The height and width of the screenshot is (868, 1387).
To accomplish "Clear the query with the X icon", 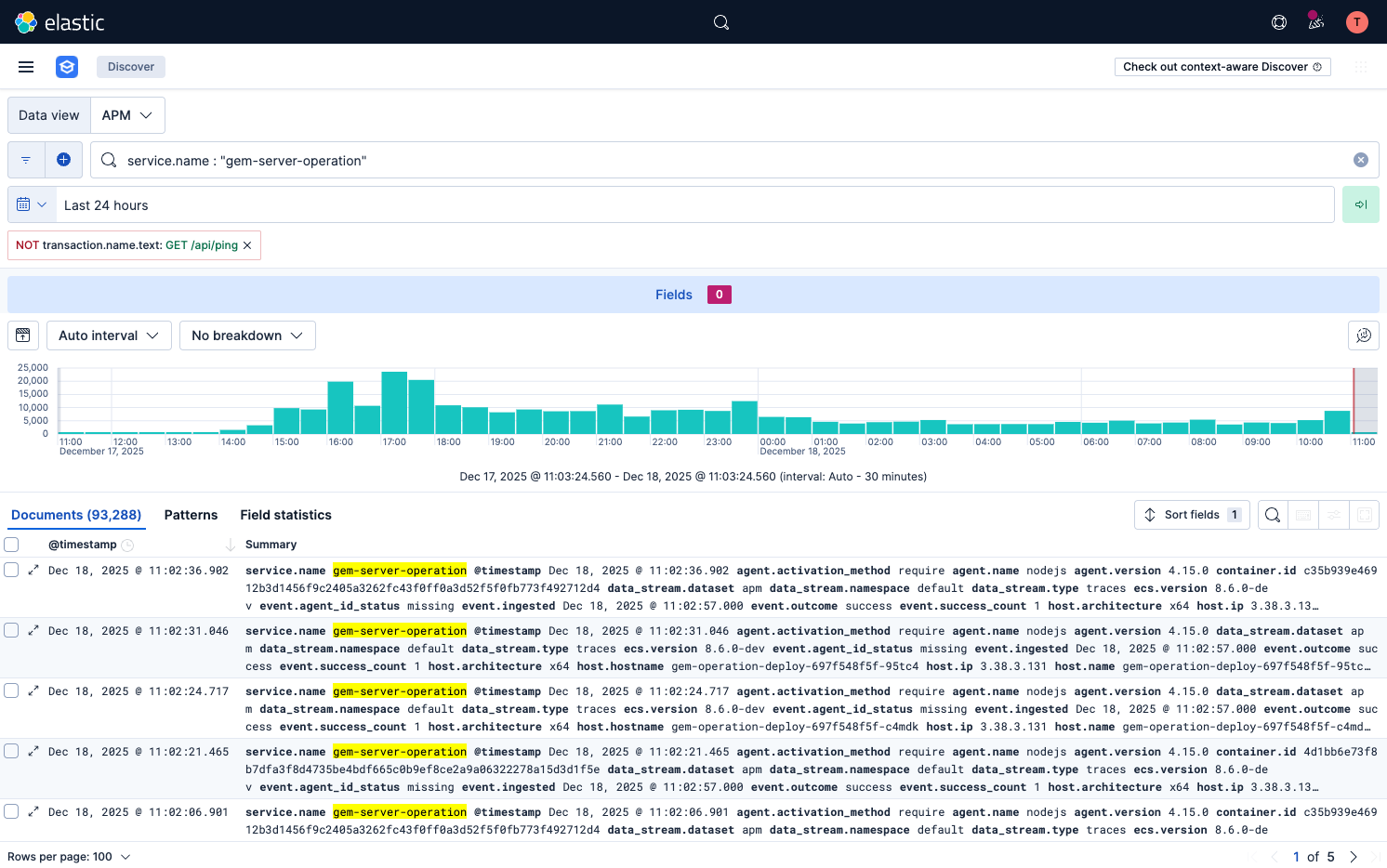I will 1360,160.
